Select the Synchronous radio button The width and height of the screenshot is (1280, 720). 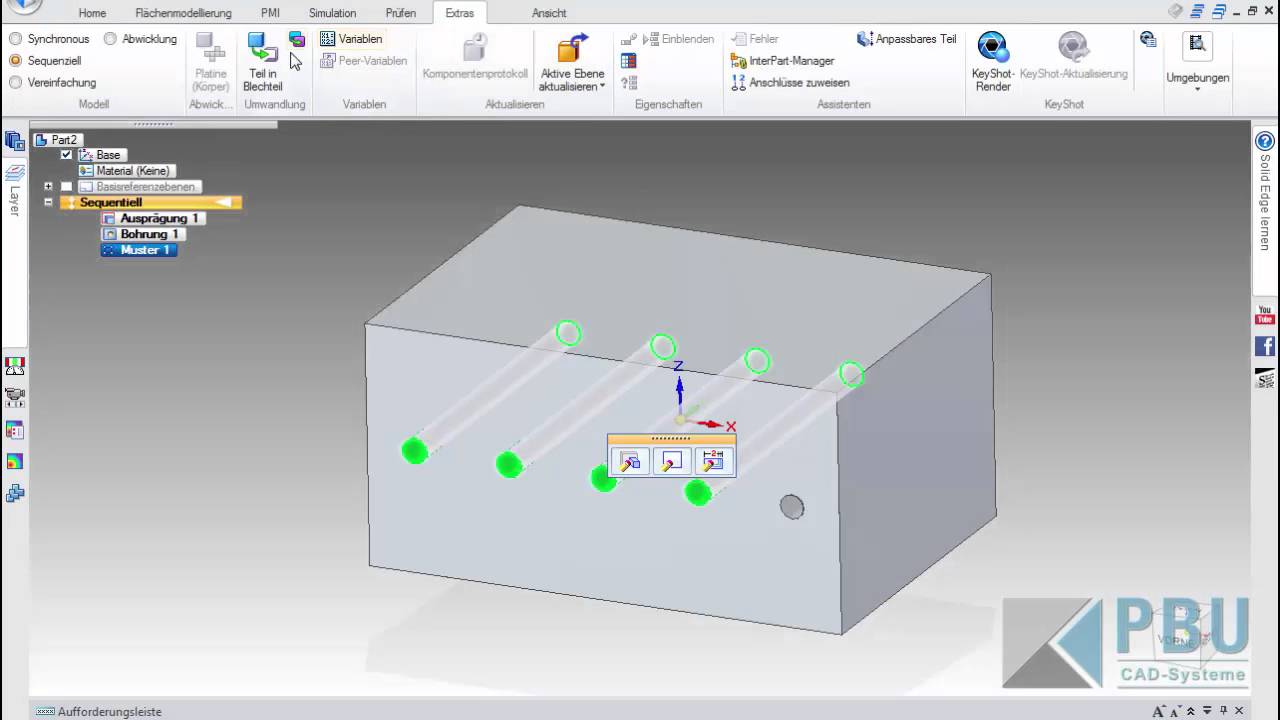(16, 39)
